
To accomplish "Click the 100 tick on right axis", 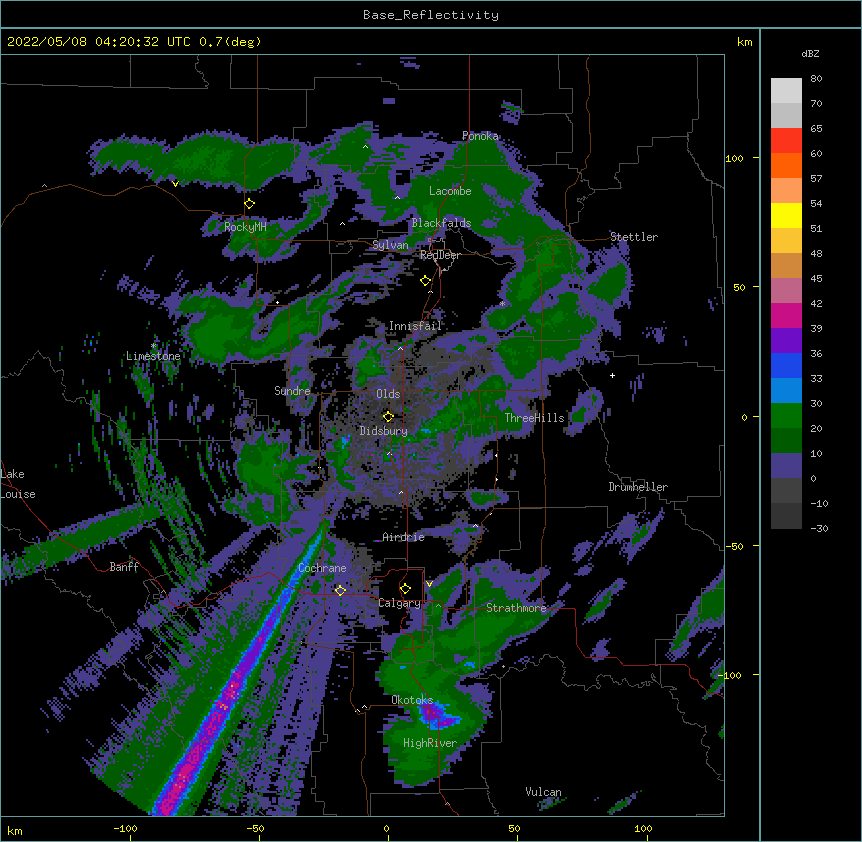I will (x=734, y=158).
